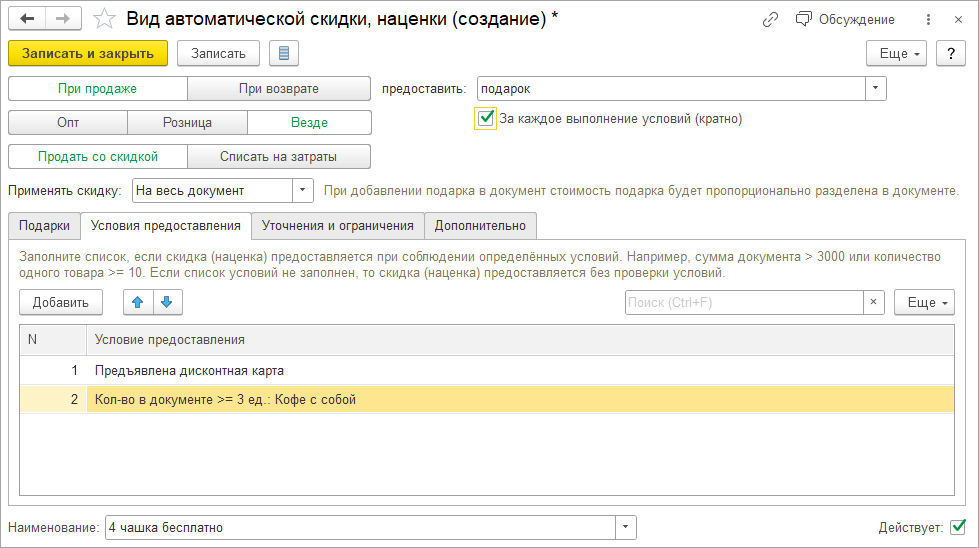Uncheck the 'Действует' checkbox

click(x=958, y=526)
